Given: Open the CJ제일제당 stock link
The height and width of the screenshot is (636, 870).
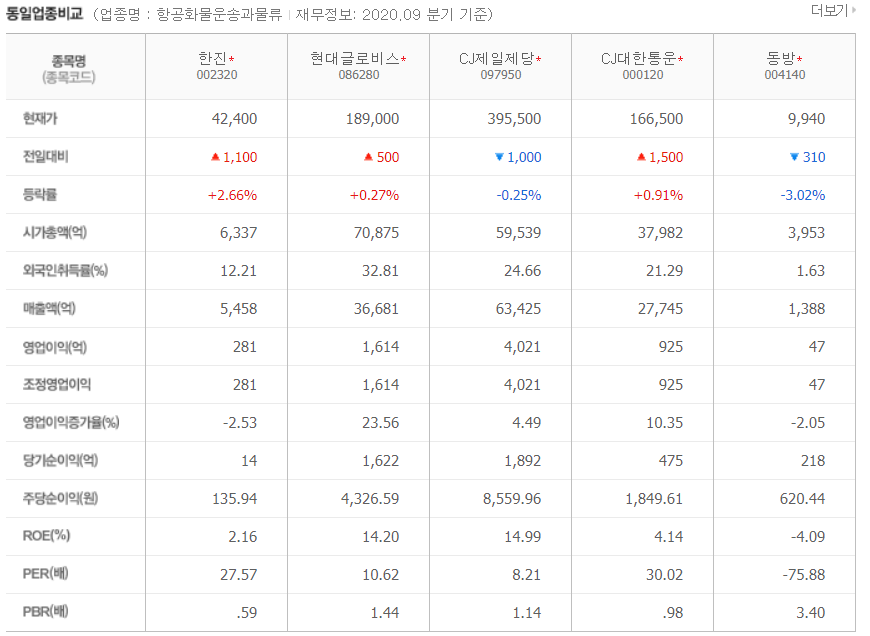Looking at the screenshot, I should [497, 58].
